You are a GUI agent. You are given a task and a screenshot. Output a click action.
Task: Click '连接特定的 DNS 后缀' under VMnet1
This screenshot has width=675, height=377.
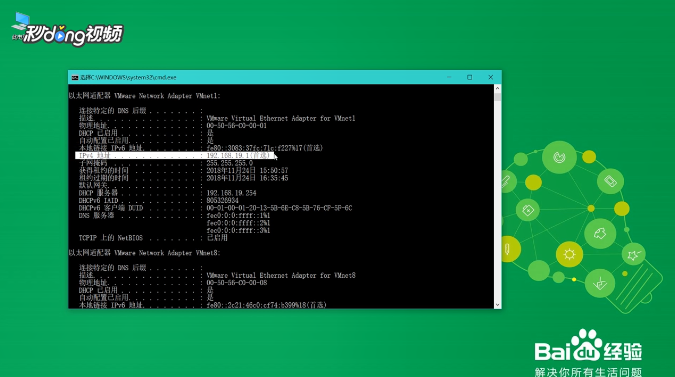(x=113, y=111)
